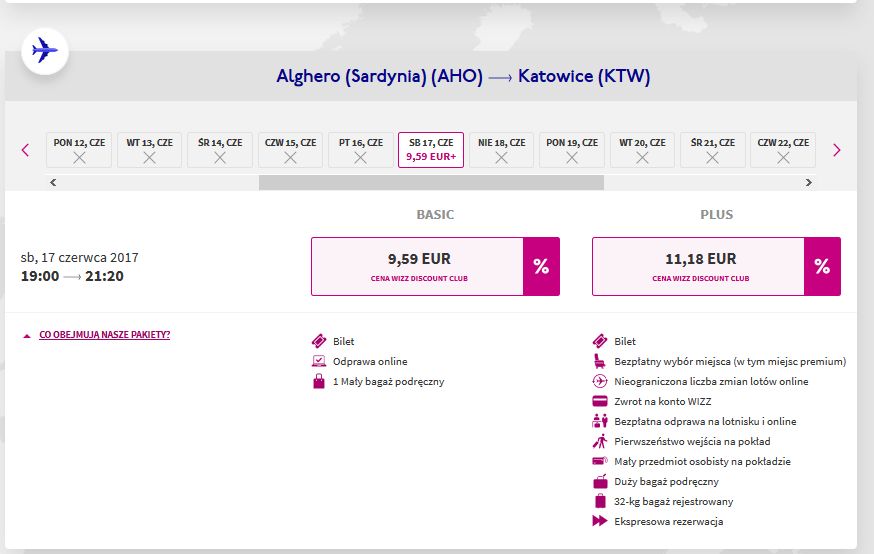Click the text '32-kg bagaż rejestrowany'
The width and height of the screenshot is (874, 554).
tap(674, 502)
